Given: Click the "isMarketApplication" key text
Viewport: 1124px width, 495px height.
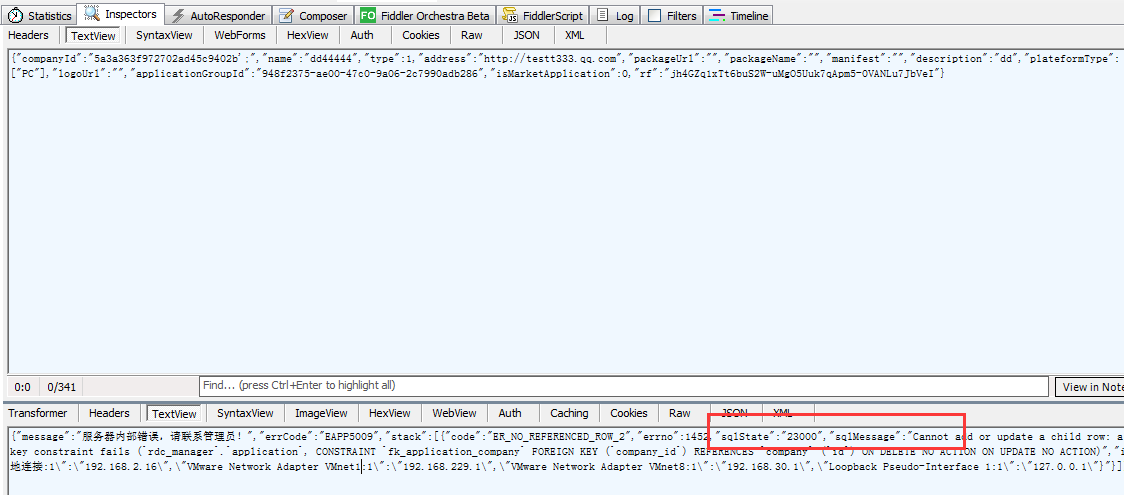Looking at the screenshot, I should click(551, 75).
